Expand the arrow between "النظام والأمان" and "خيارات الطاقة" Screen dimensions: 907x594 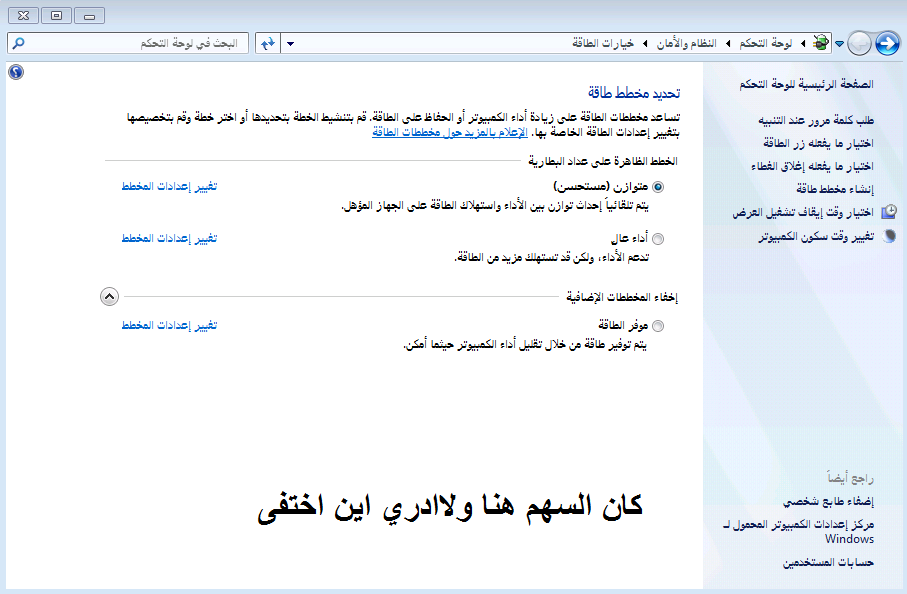pyautogui.click(x=645, y=43)
